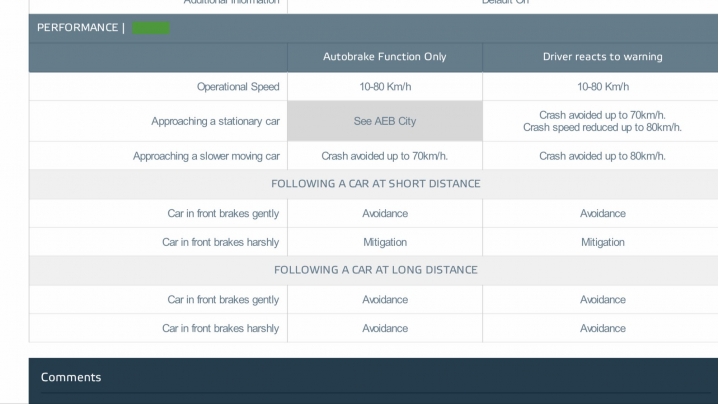Select the Driver reacts to warning header
720x404 pixels.
[602, 57]
